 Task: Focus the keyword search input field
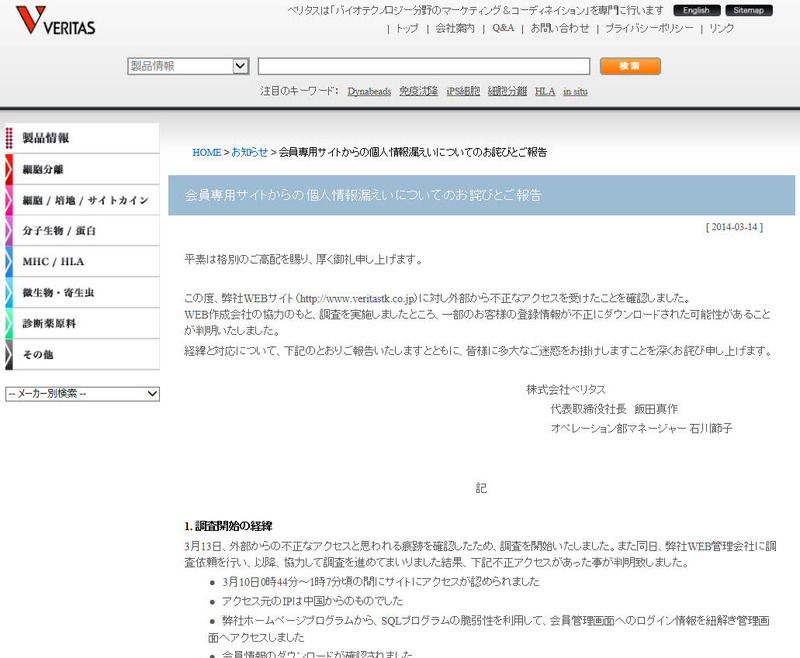tap(423, 66)
